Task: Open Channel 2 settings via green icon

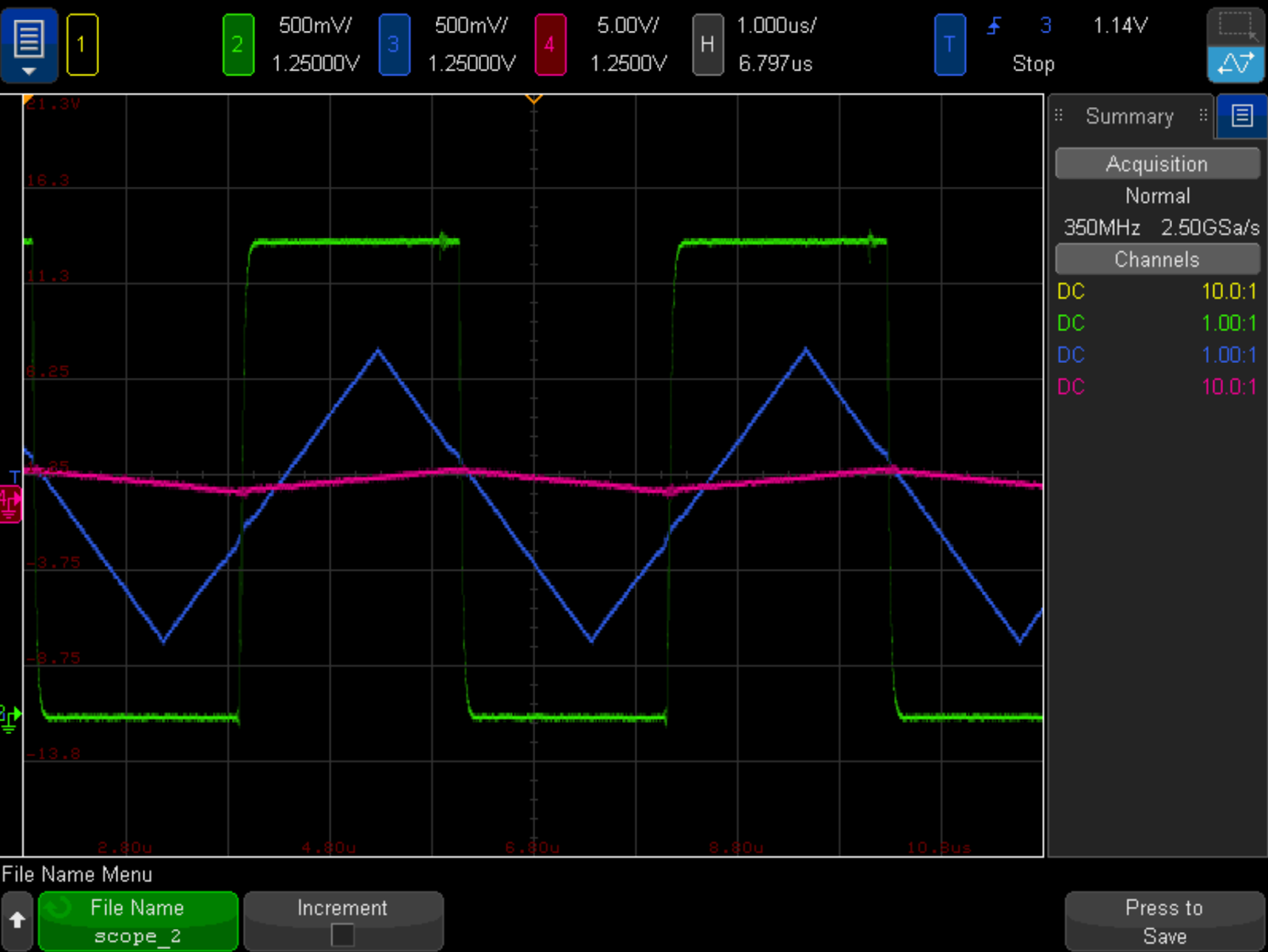Action: point(238,45)
